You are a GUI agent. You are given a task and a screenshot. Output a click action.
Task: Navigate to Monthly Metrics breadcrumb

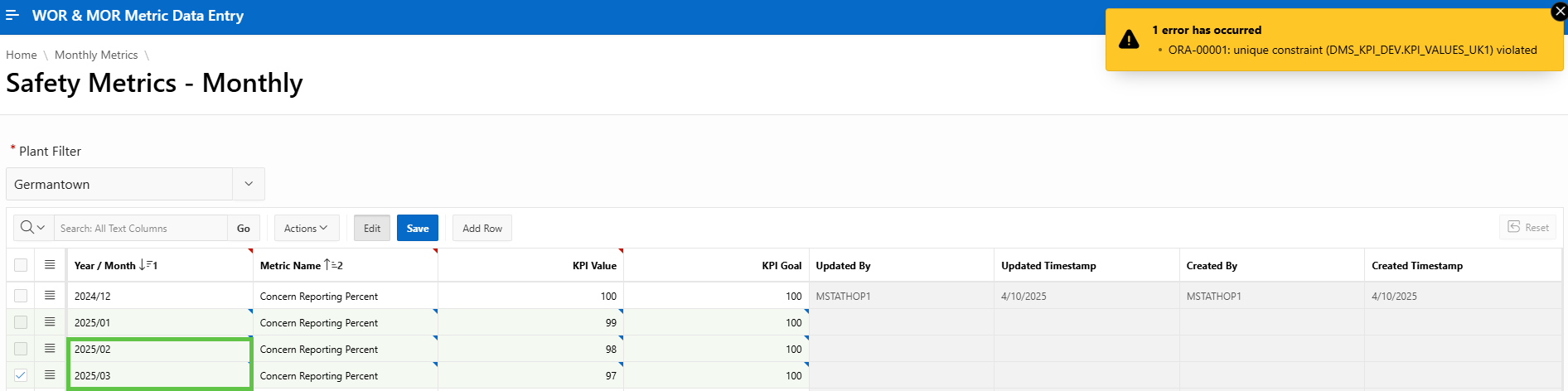coord(96,55)
